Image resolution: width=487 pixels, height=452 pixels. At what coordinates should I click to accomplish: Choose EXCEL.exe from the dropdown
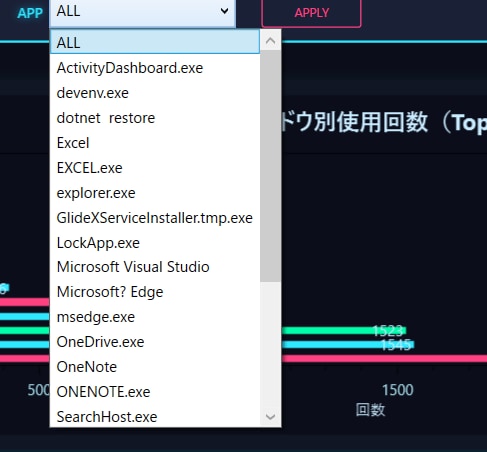pyautogui.click(x=155, y=168)
